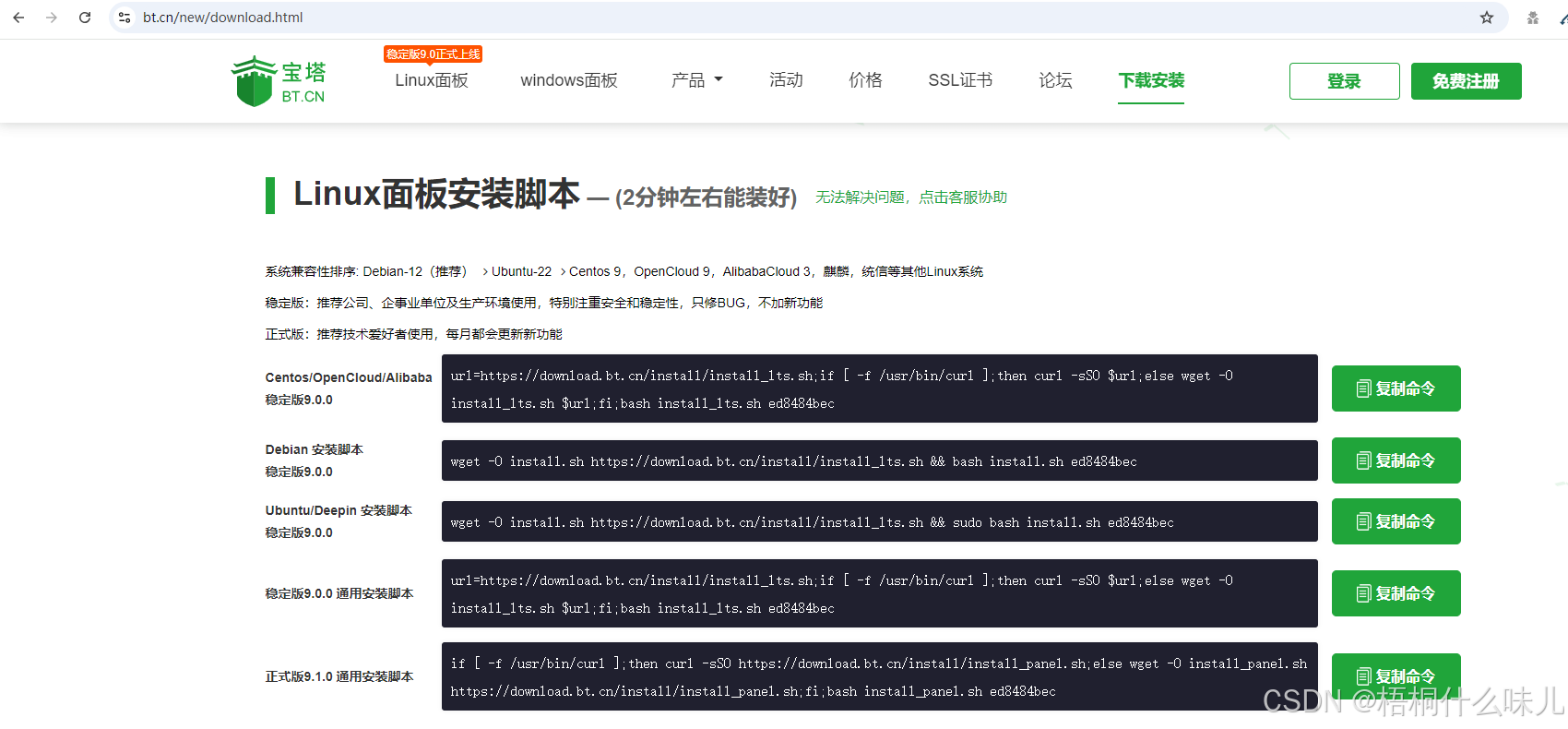This screenshot has height=729, width=1568.
Task: Copy the Centos/OpenCloud/Alibaba install command
Action: click(1396, 388)
